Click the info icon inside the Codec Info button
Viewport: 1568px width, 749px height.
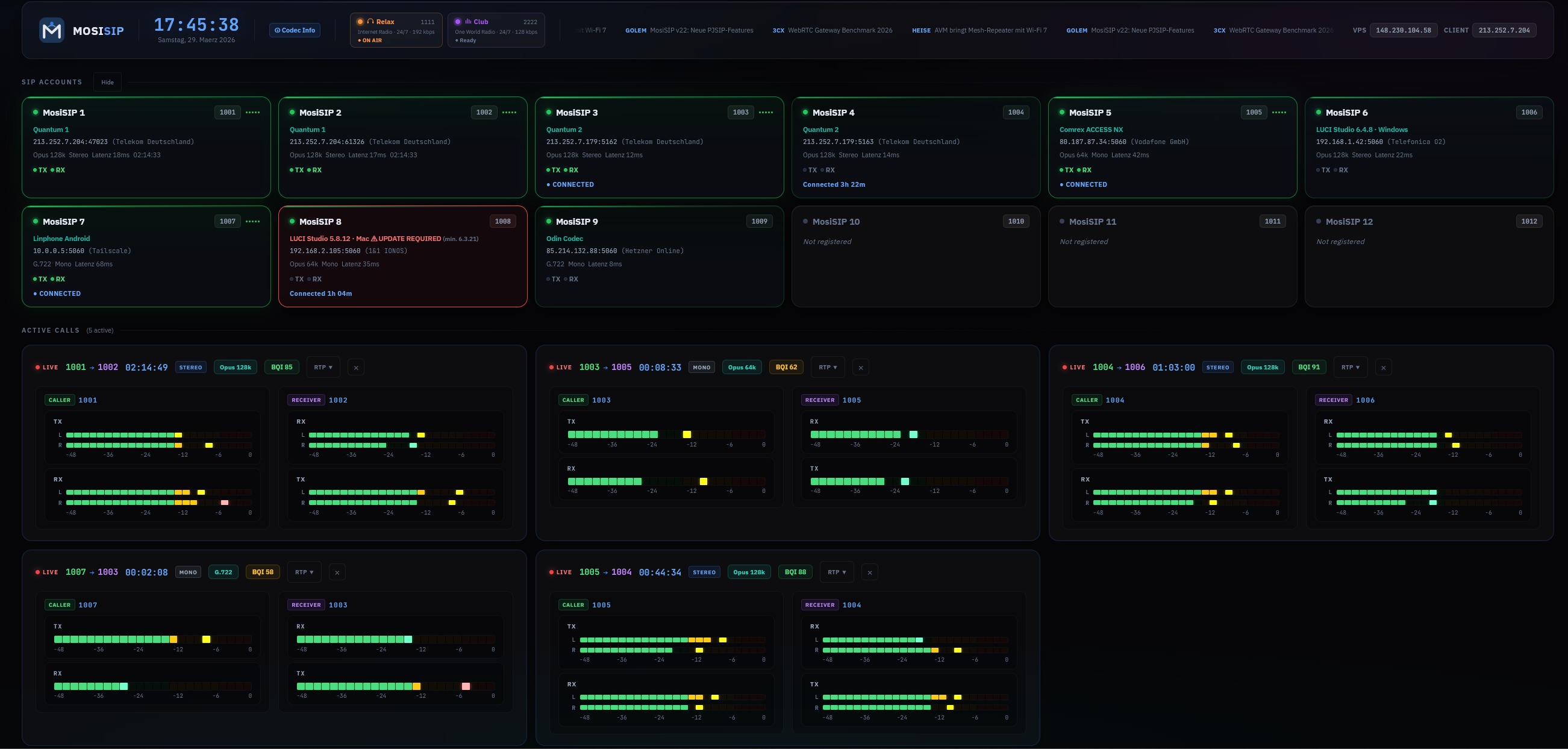tap(278, 30)
